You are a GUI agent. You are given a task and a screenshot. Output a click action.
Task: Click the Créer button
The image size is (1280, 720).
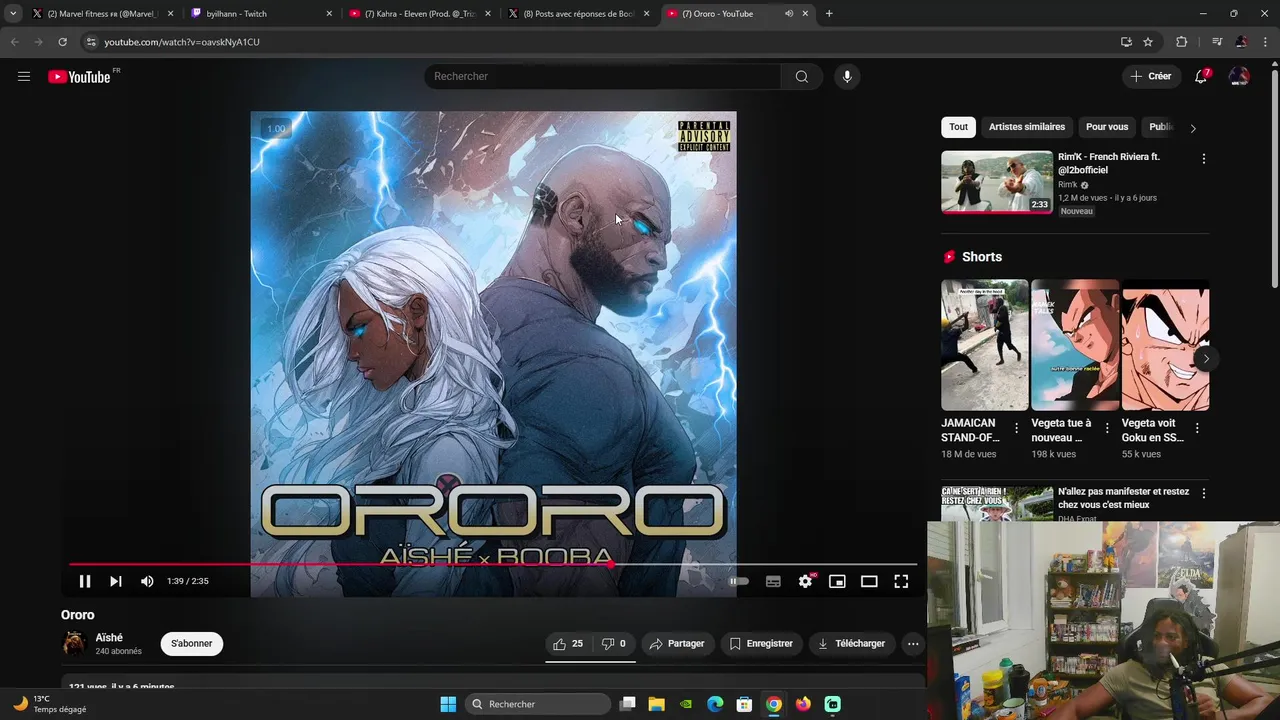pyautogui.click(x=1150, y=77)
